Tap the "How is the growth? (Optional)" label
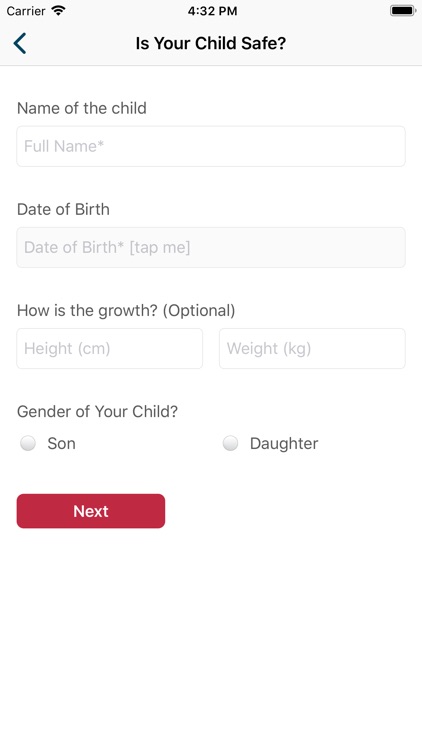 [x=126, y=310]
